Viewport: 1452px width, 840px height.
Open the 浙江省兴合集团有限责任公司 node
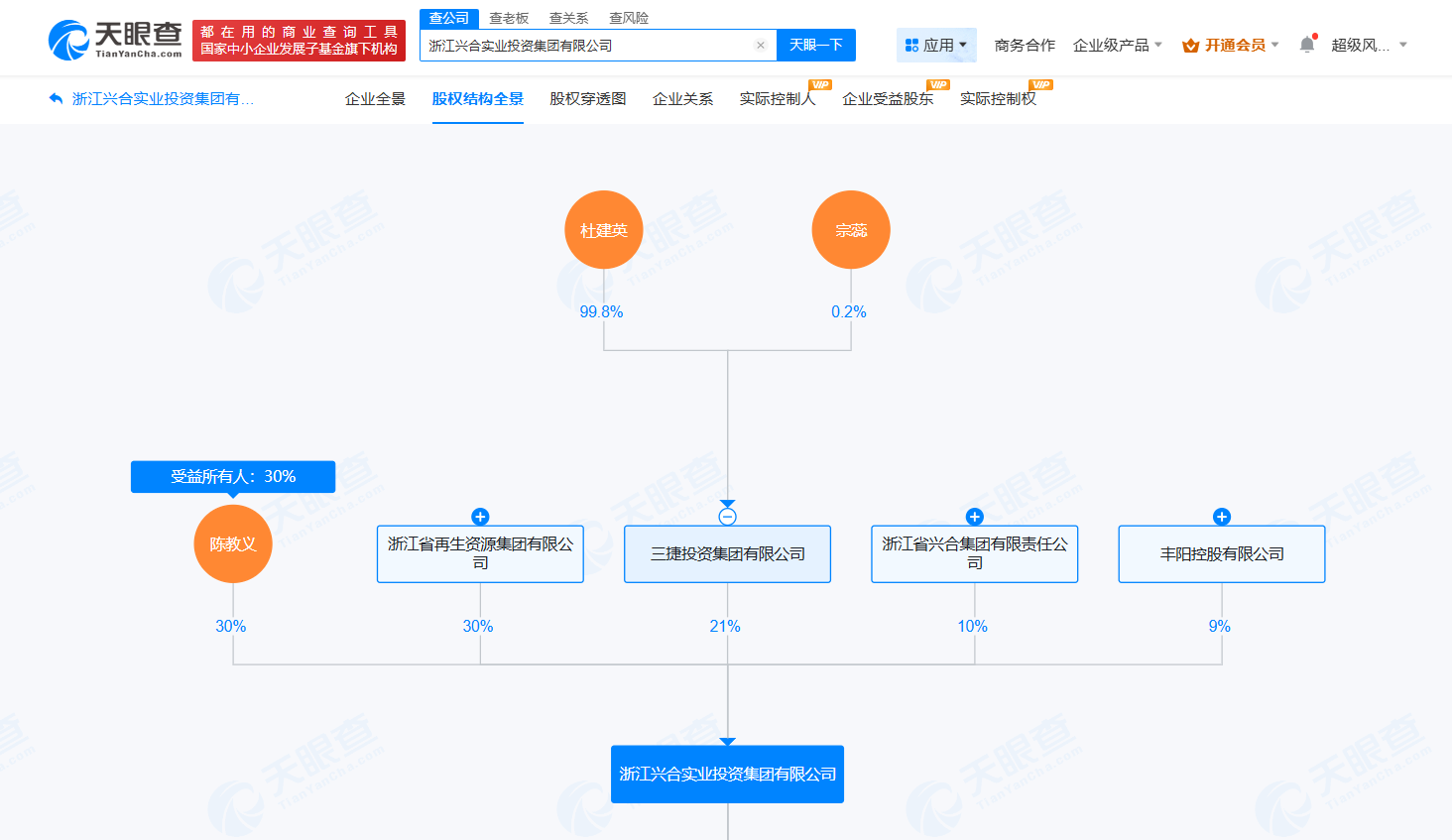[x=975, y=554]
